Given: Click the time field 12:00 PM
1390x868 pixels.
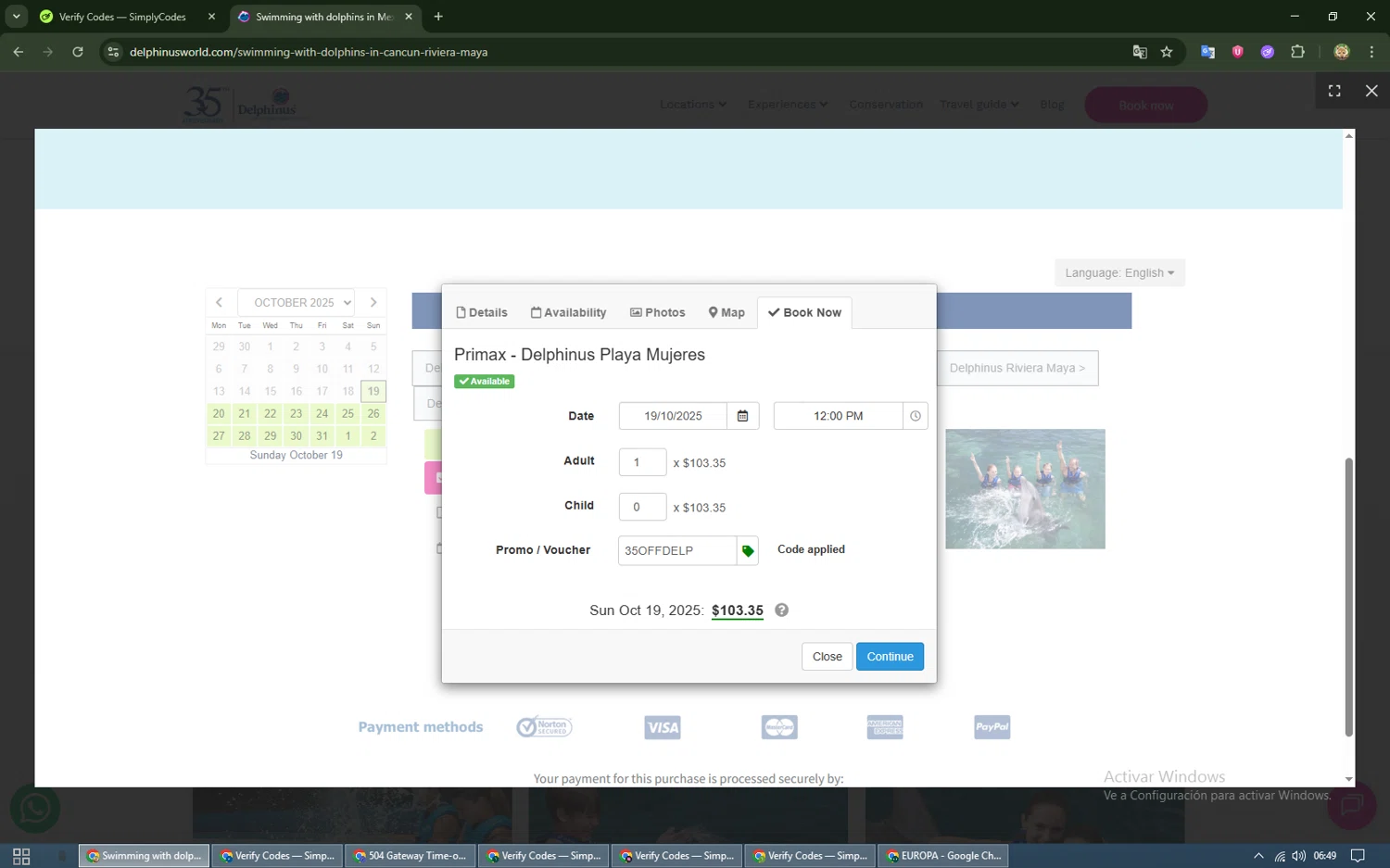Looking at the screenshot, I should pos(838,416).
